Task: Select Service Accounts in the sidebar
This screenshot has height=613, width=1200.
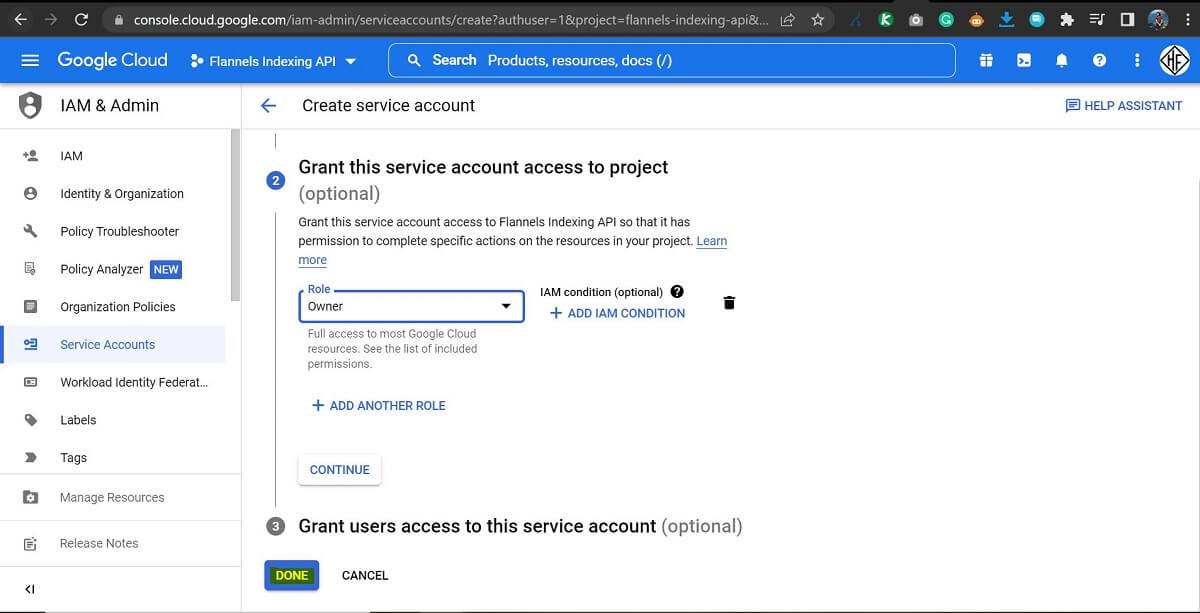Action: pyautogui.click(x=113, y=344)
